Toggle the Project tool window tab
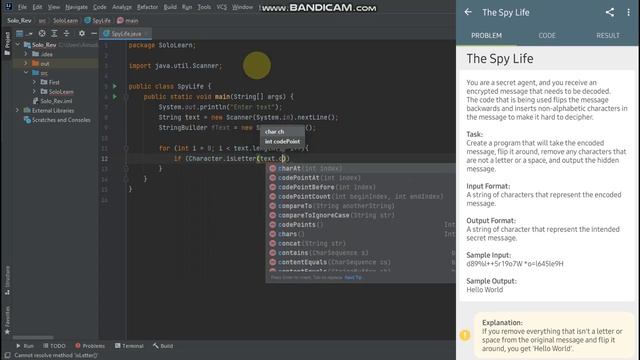The width and height of the screenshot is (640, 360). [7, 43]
